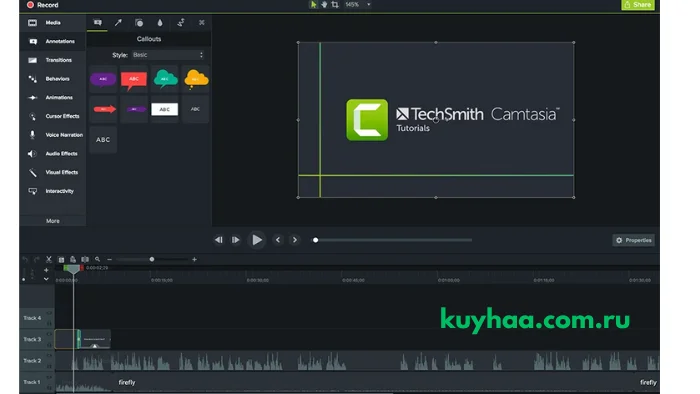This screenshot has width=700, height=394.
Task: Open the Animations tab
Action: coord(53,98)
